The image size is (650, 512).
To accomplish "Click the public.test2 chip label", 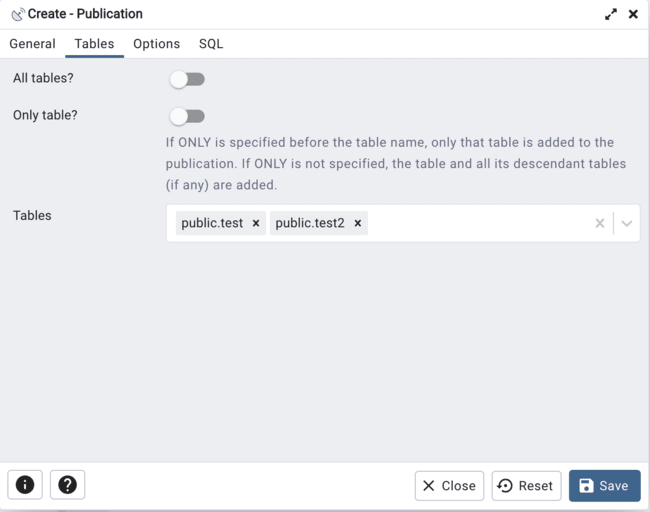I will (310, 223).
